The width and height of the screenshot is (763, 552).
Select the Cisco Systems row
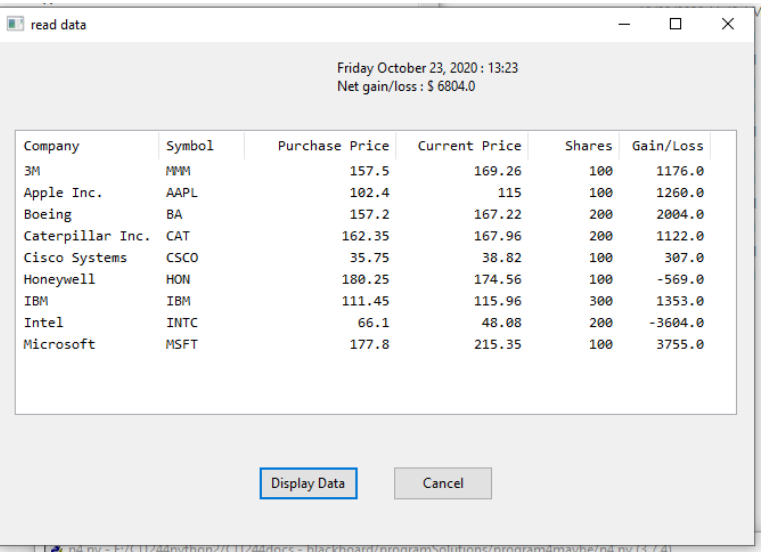pyautogui.click(x=364, y=258)
